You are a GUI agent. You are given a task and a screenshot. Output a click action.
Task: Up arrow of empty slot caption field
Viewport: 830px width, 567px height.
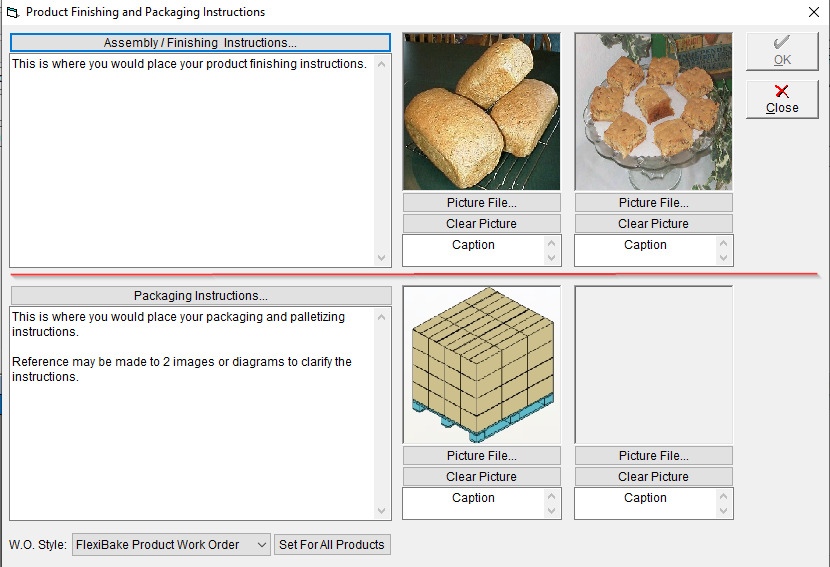(x=724, y=496)
